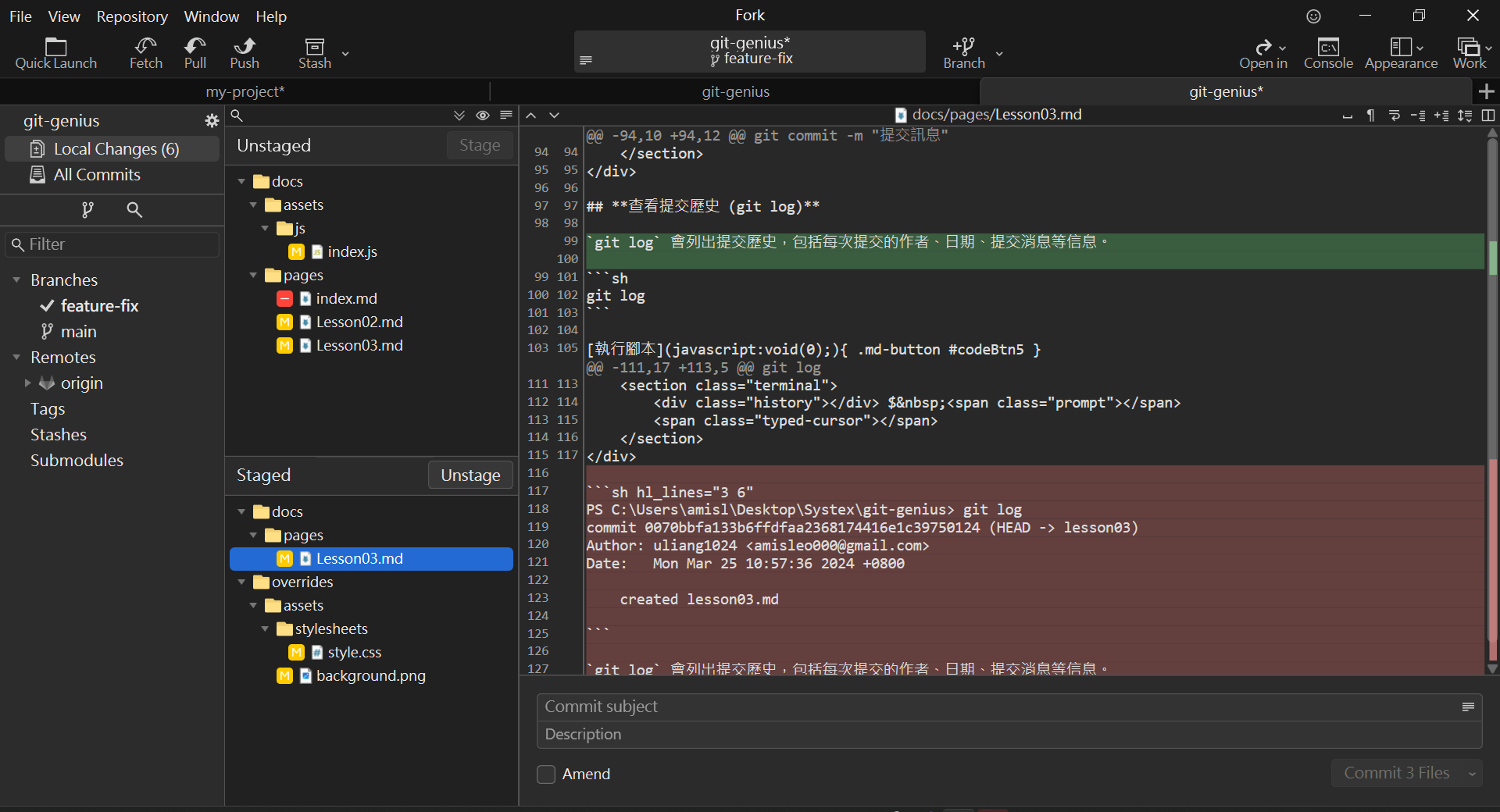Collapse the unstaged pages folder
The image size is (1500, 812).
point(253,276)
